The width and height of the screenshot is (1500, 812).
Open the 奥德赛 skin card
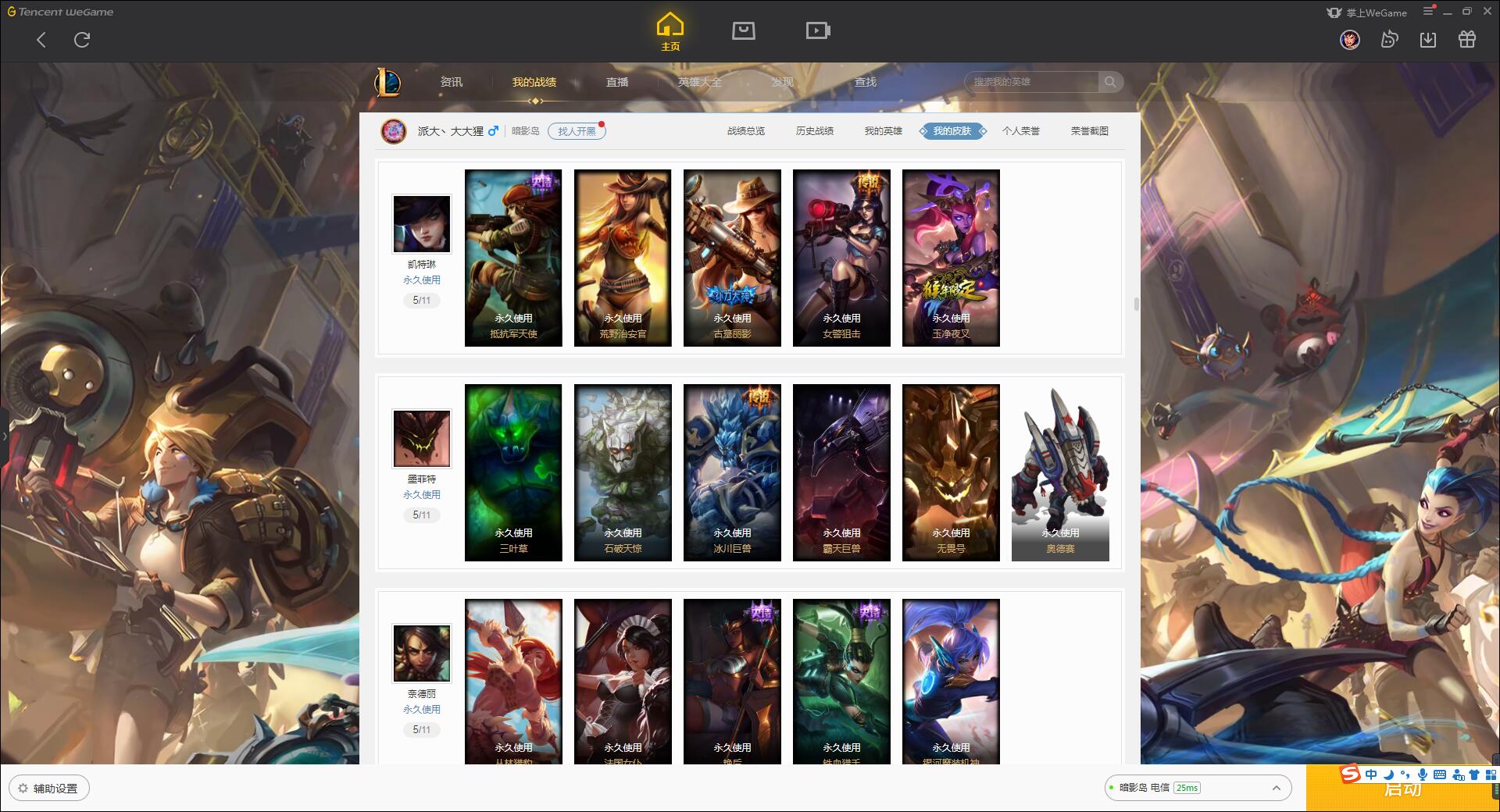(1060, 472)
